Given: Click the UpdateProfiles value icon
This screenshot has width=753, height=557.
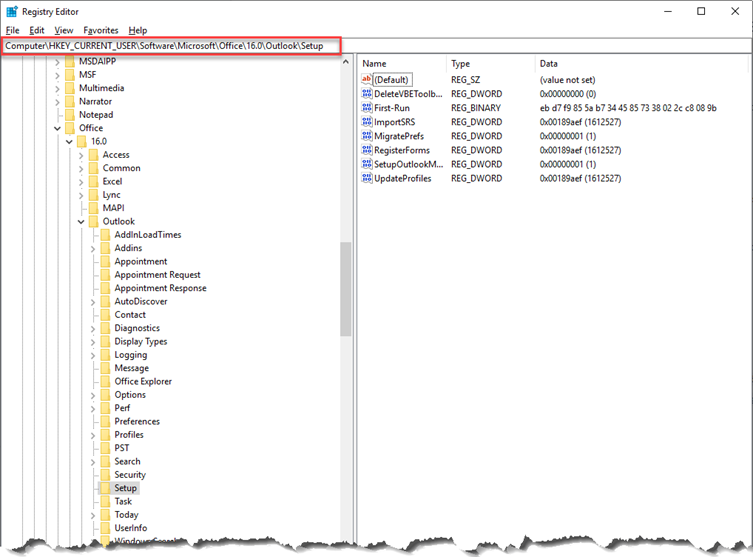Looking at the screenshot, I should pos(367,178).
